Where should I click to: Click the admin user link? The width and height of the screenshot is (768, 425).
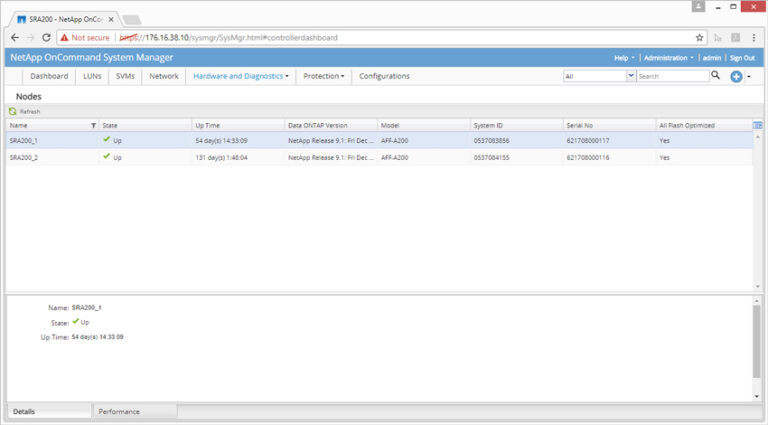(712, 58)
